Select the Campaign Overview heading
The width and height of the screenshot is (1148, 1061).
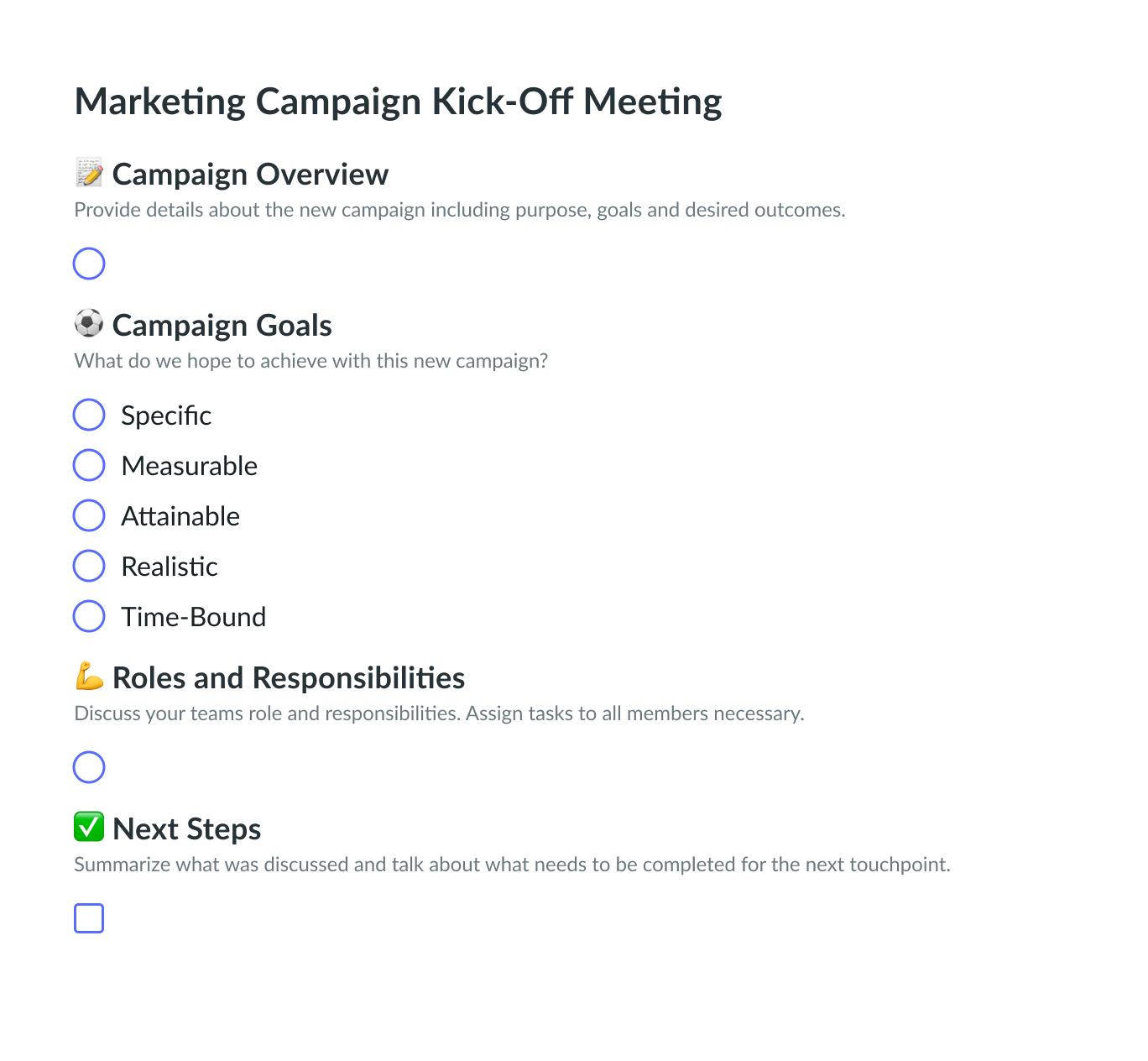[x=250, y=175]
